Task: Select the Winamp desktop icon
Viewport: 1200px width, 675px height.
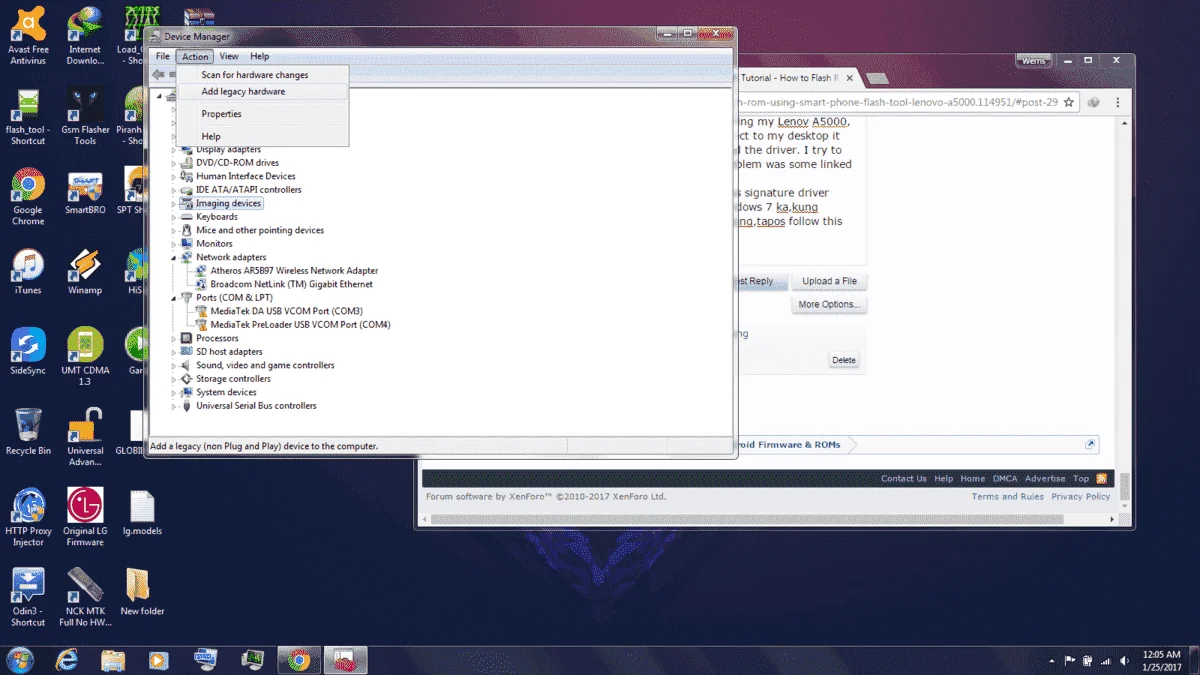Action: click(x=85, y=271)
